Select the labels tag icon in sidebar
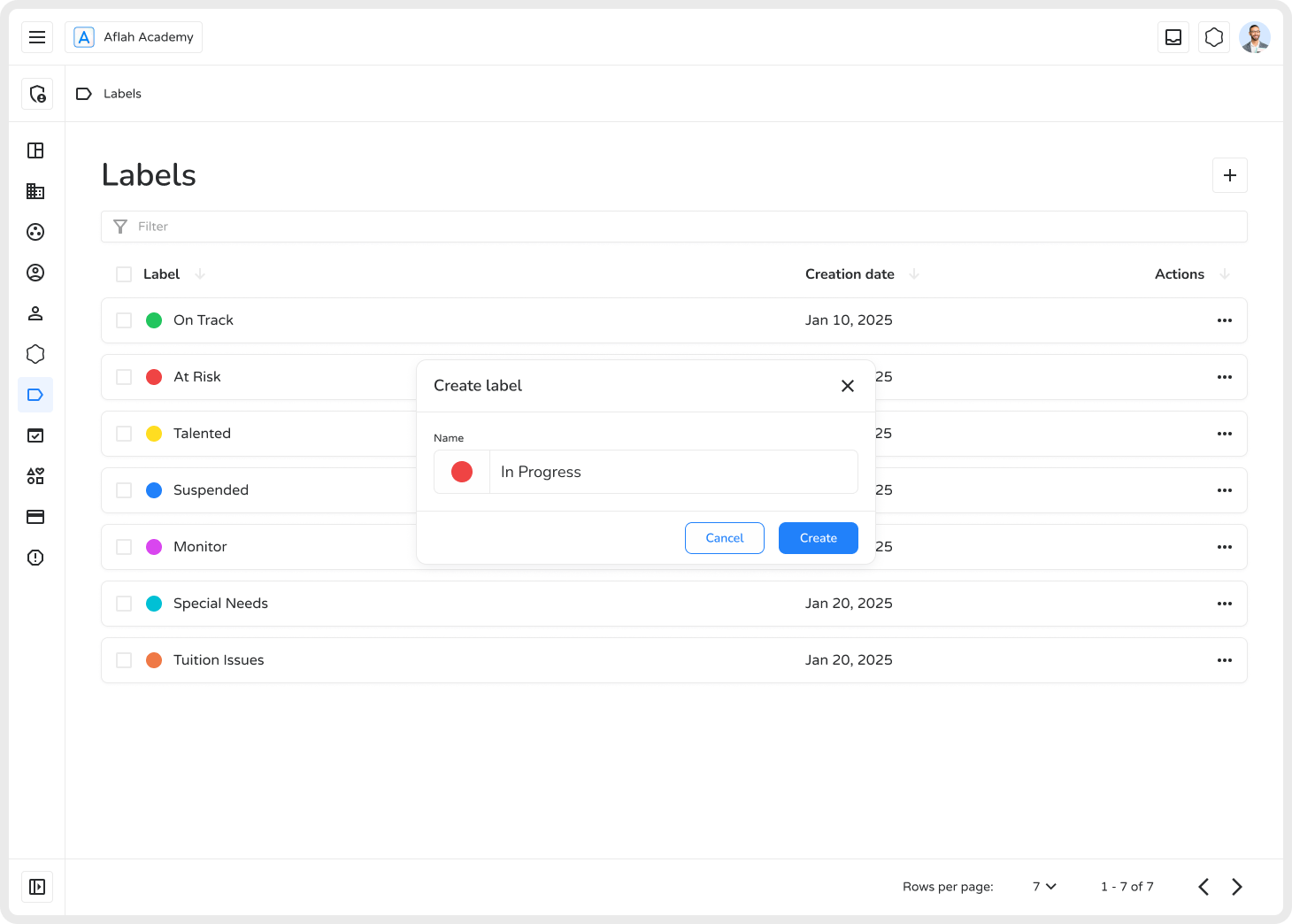Screen dimensions: 1292x924 (x=35, y=395)
